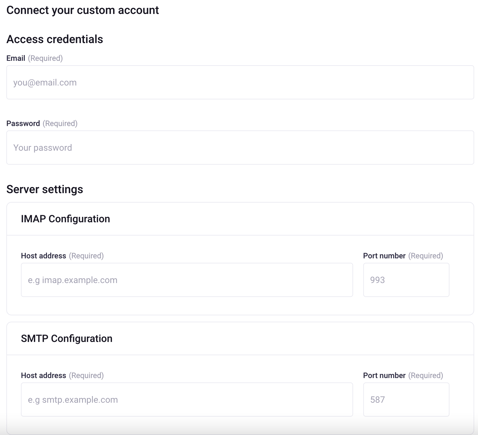Select the SMTP host address field
The height and width of the screenshot is (435, 478).
pyautogui.click(x=187, y=399)
